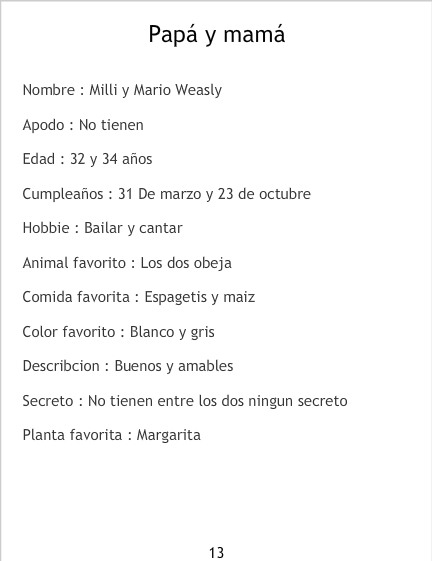Click the Animal favorito line
The height and width of the screenshot is (561, 432).
[x=127, y=263]
